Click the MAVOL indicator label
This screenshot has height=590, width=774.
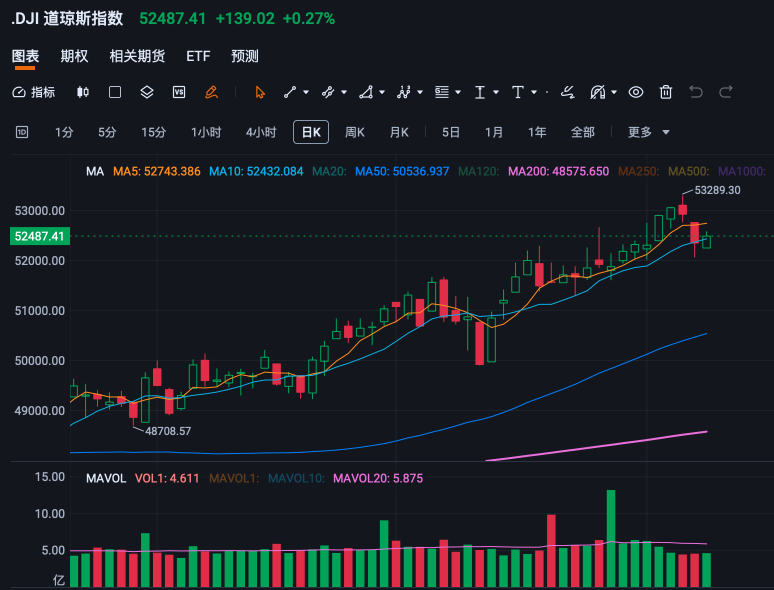106,478
